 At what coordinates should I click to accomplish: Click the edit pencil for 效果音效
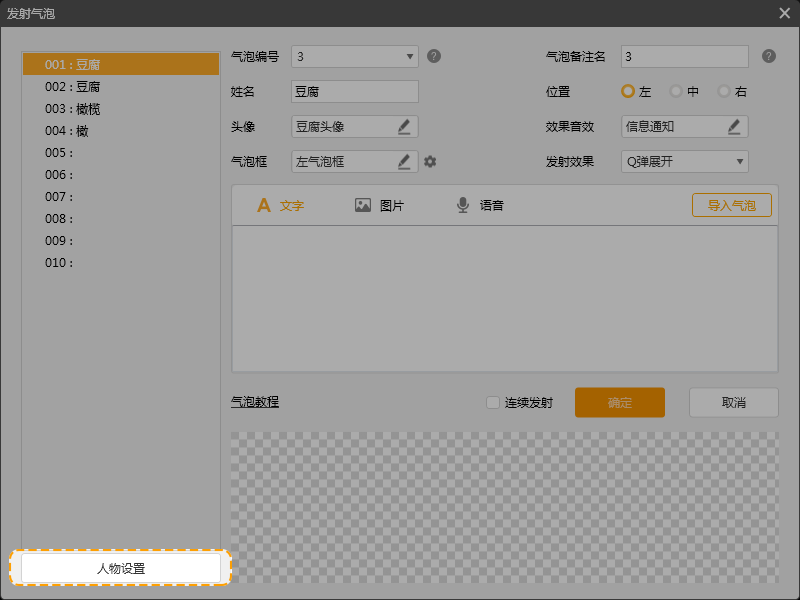pos(734,126)
